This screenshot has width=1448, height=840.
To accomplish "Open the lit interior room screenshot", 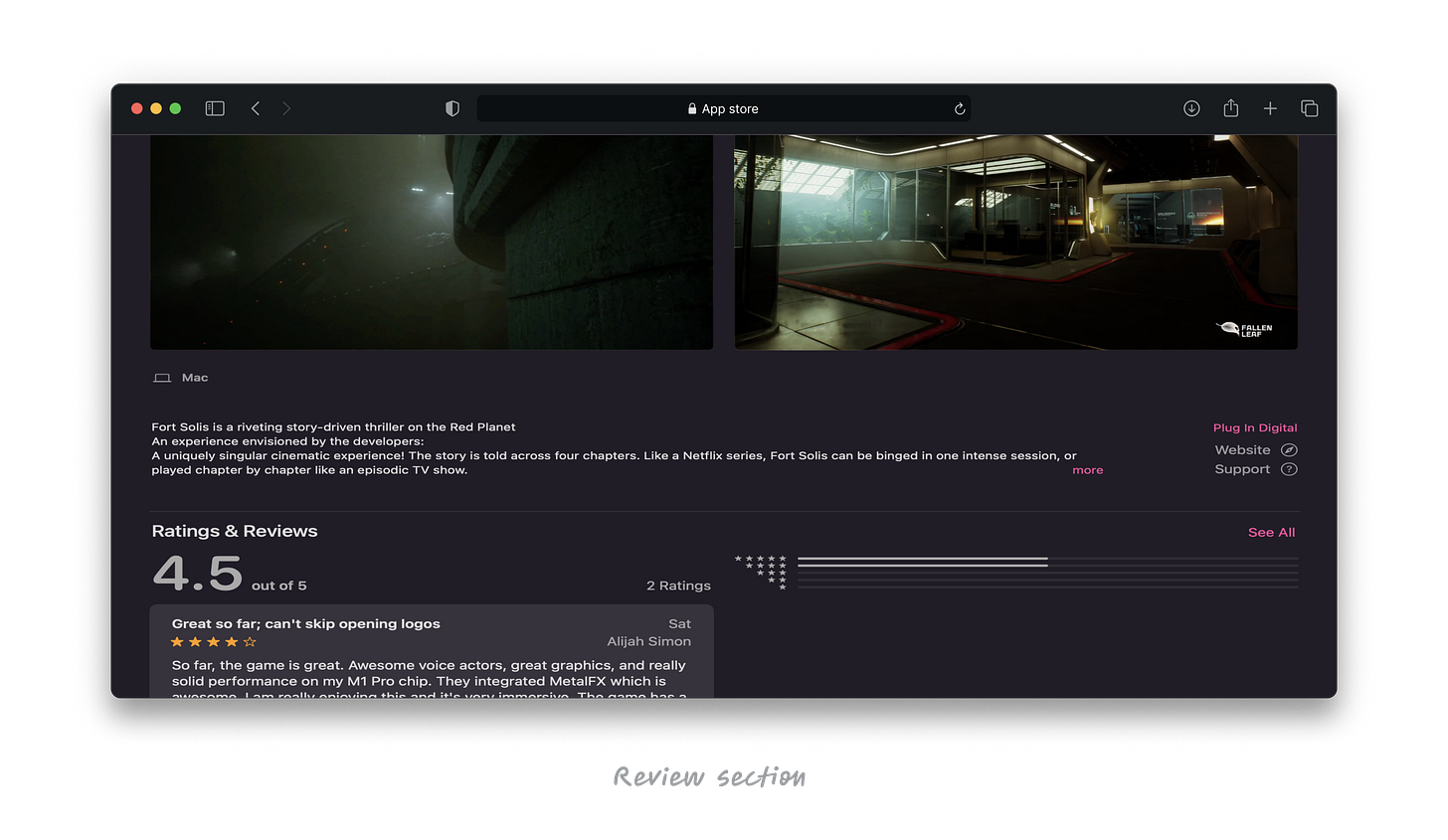I will click(1016, 243).
